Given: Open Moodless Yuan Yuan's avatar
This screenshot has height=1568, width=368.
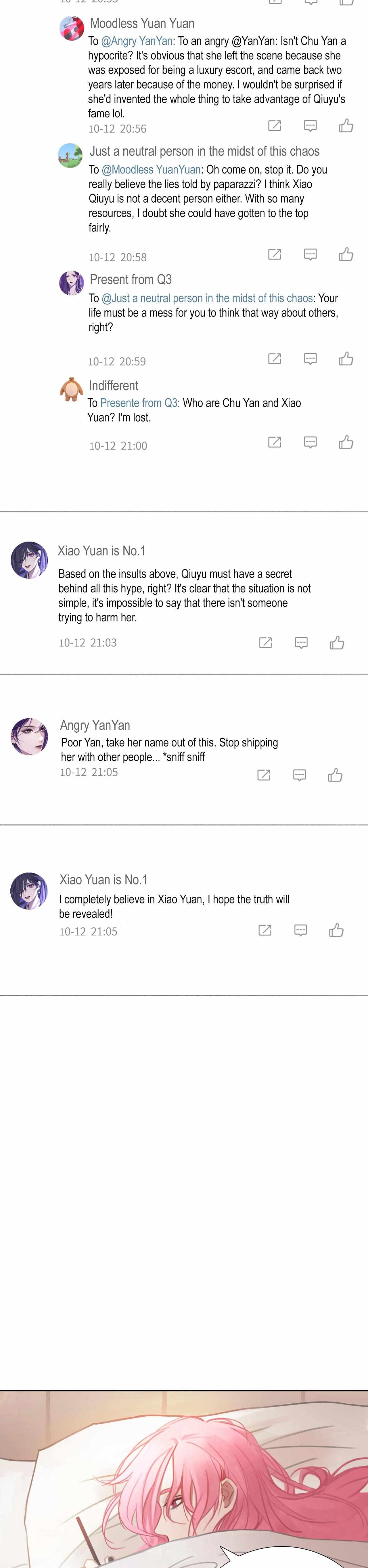Looking at the screenshot, I should coord(72,28).
